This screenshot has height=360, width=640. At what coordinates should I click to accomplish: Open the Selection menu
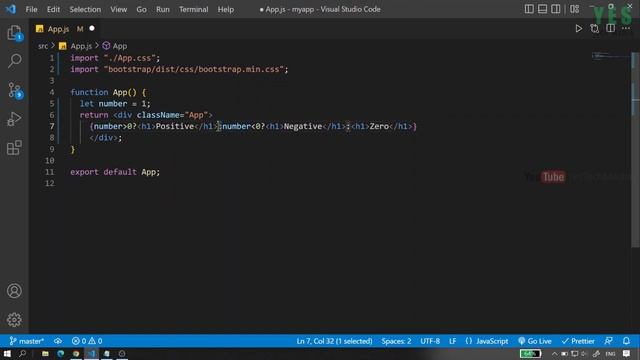pyautogui.click(x=85, y=9)
